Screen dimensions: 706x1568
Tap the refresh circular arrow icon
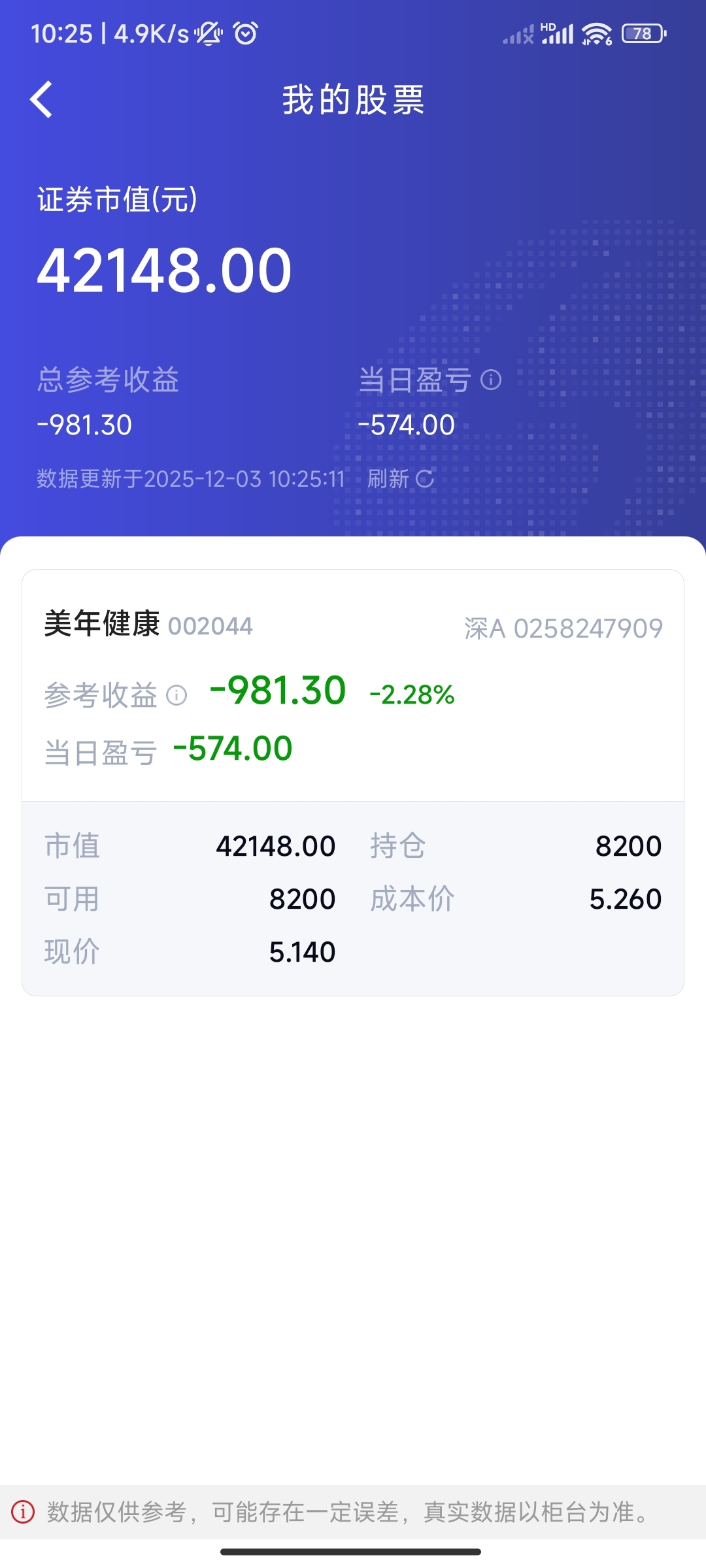[425, 479]
